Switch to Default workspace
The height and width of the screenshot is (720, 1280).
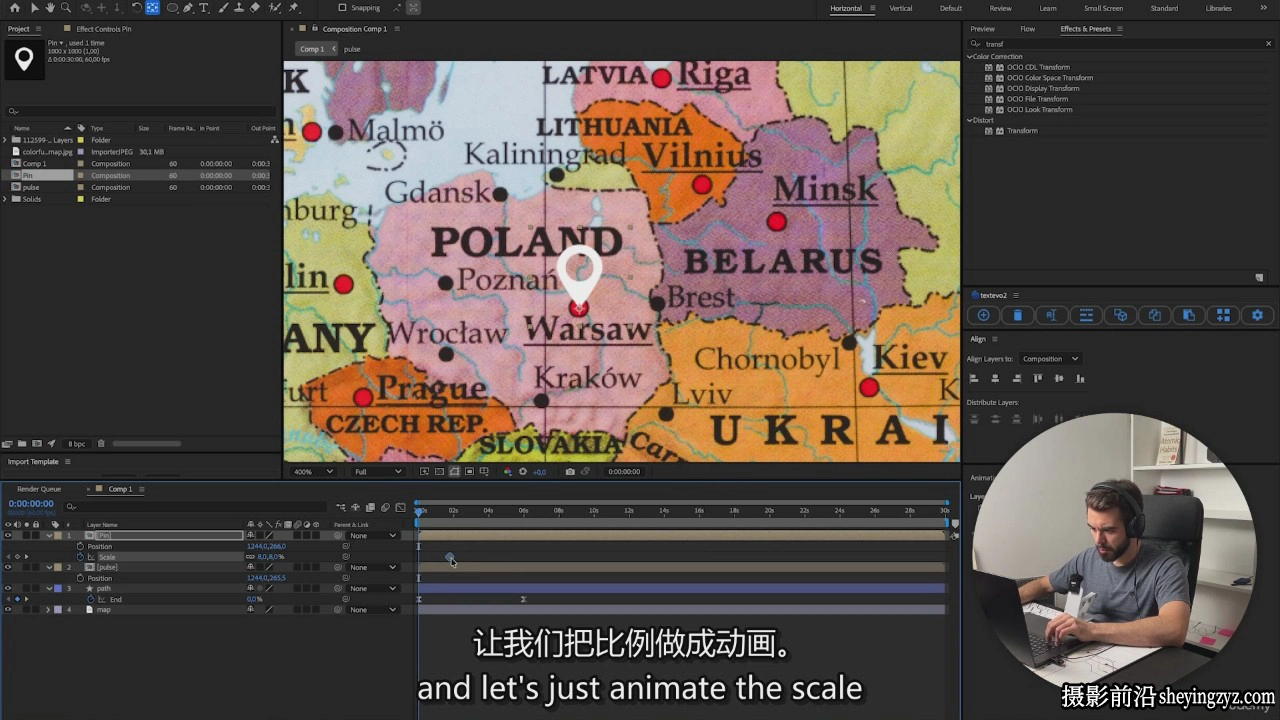(x=951, y=8)
